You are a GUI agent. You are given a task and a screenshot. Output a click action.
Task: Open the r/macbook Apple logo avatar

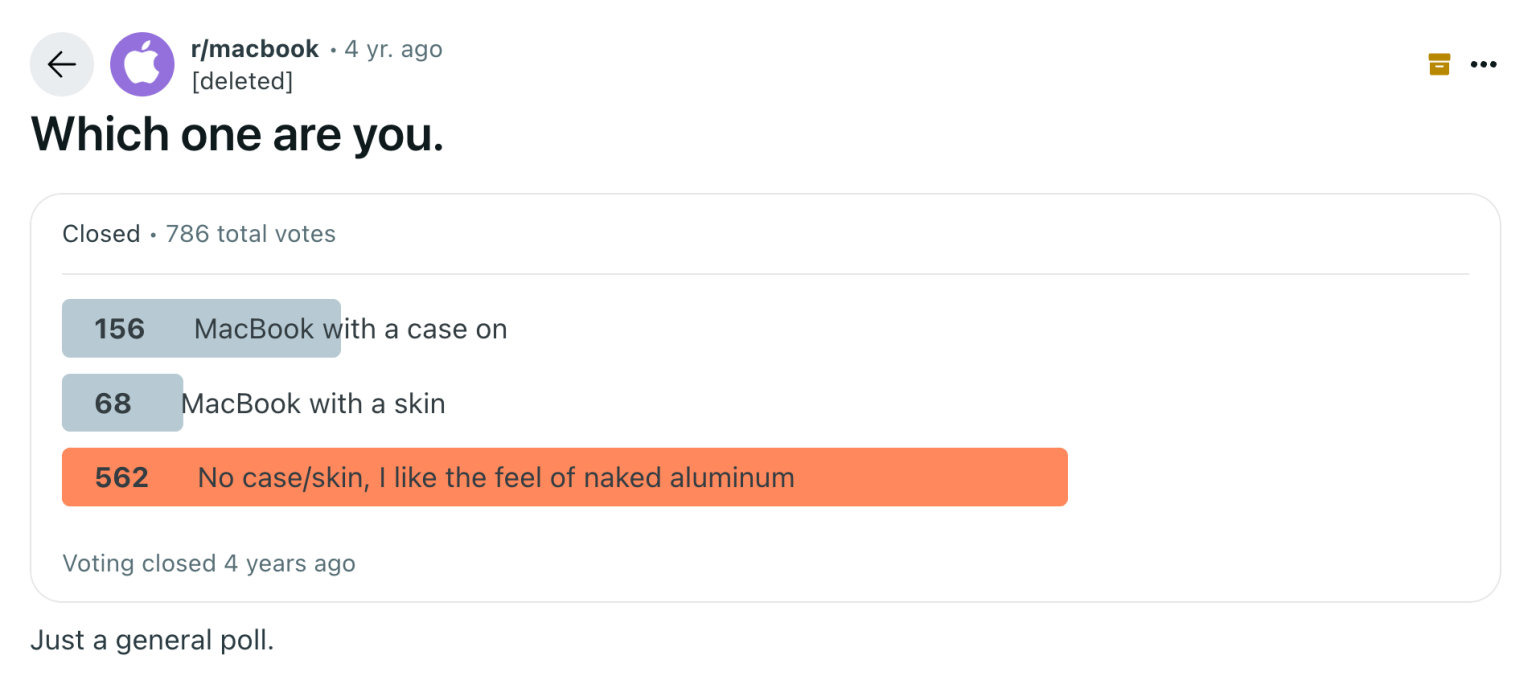click(x=142, y=65)
